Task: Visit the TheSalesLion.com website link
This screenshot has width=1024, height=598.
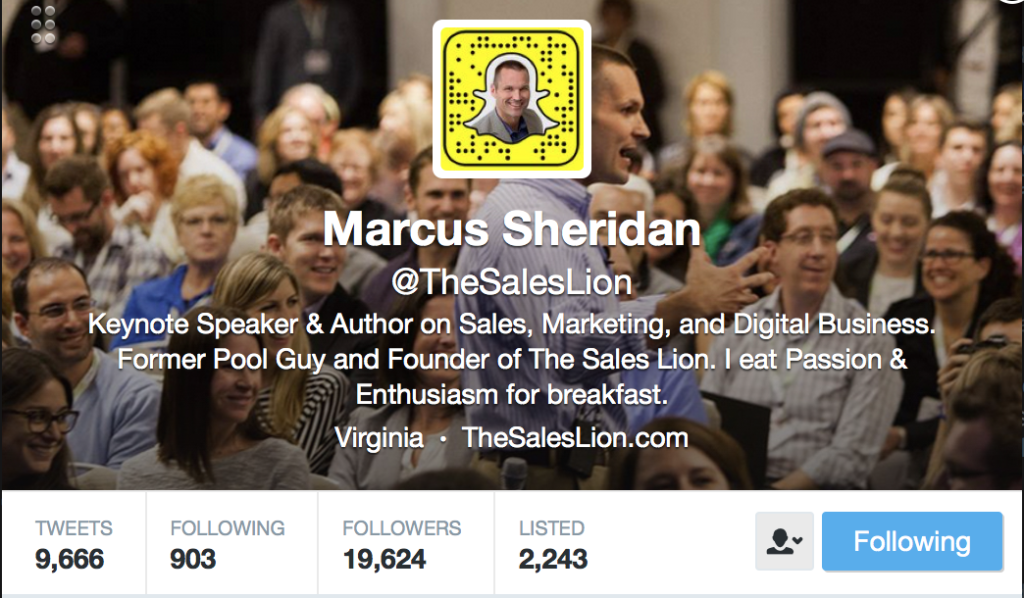Action: 575,437
